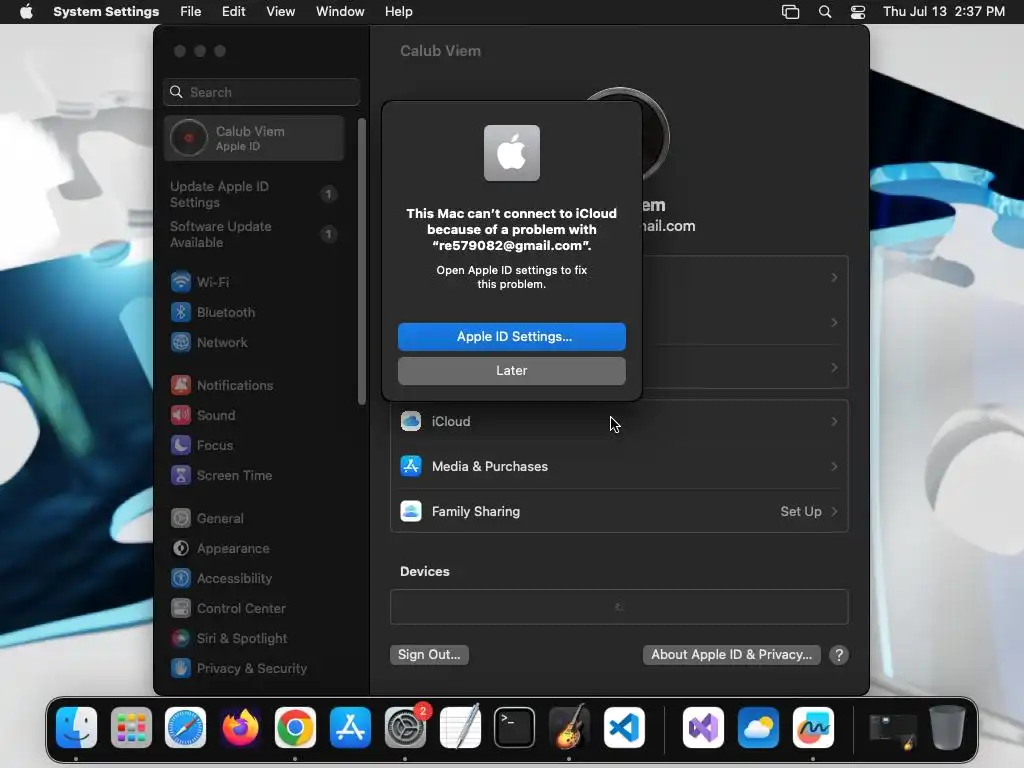The width and height of the screenshot is (1024, 768).
Task: Open Launchpad from the Dock
Action: (x=131, y=728)
